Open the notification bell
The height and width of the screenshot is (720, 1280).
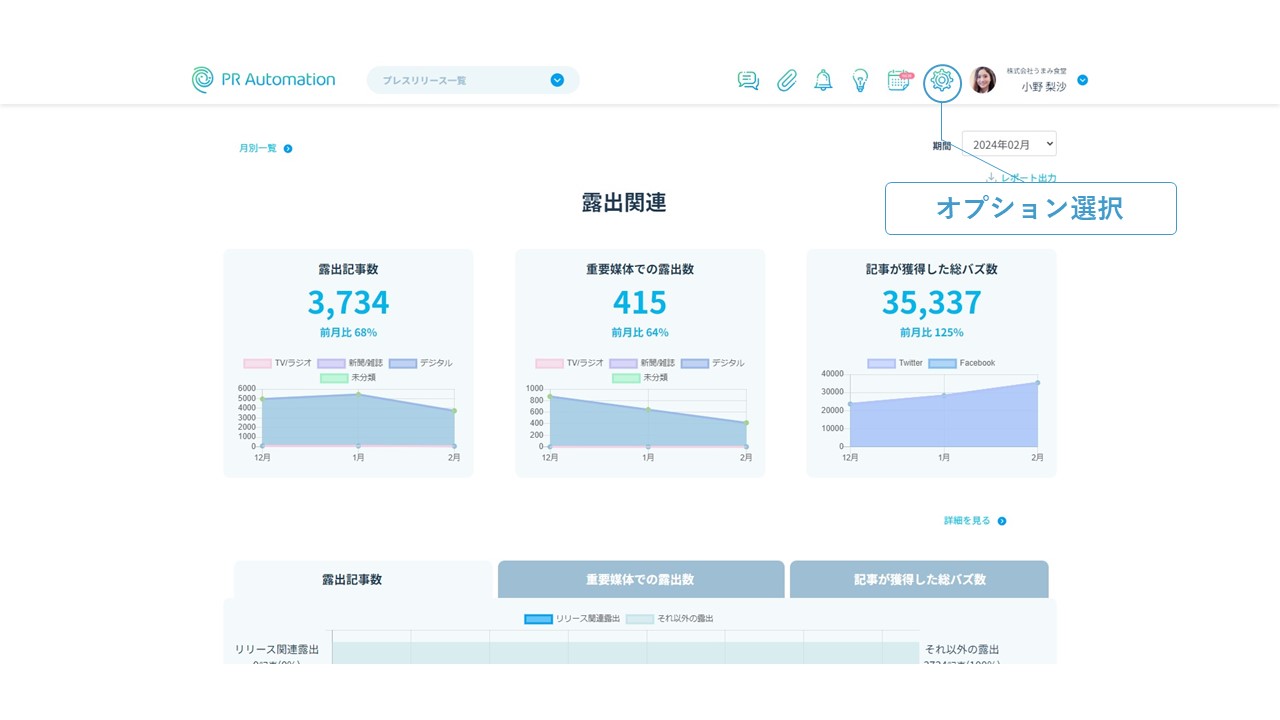coord(823,81)
